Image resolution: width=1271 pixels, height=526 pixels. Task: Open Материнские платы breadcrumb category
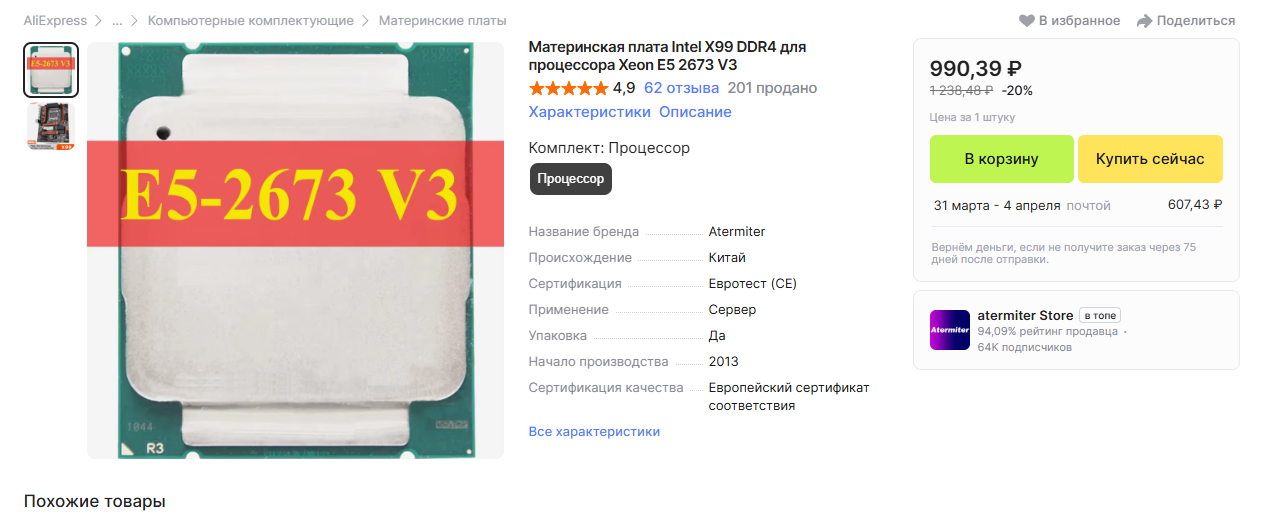click(443, 21)
